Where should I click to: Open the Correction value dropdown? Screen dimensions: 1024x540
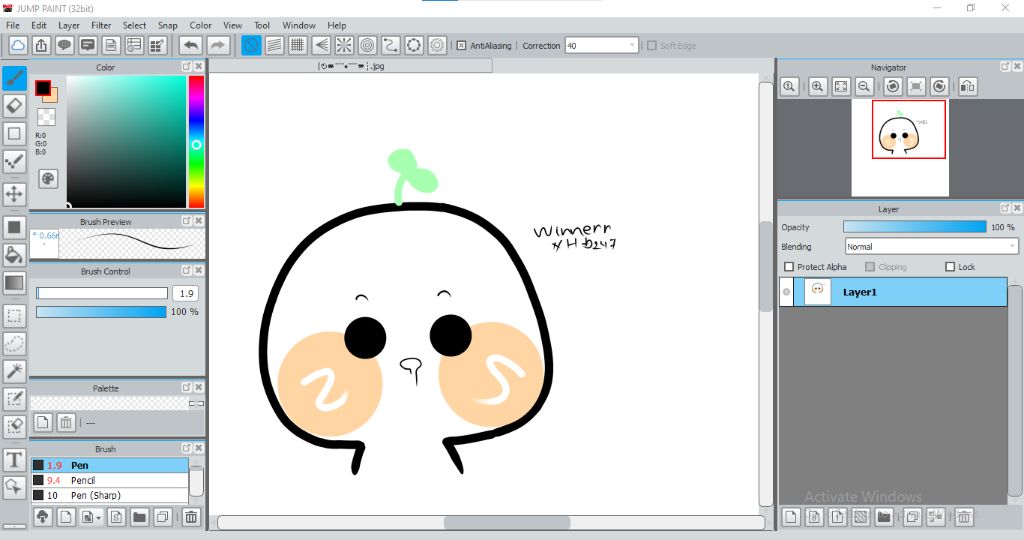(632, 46)
